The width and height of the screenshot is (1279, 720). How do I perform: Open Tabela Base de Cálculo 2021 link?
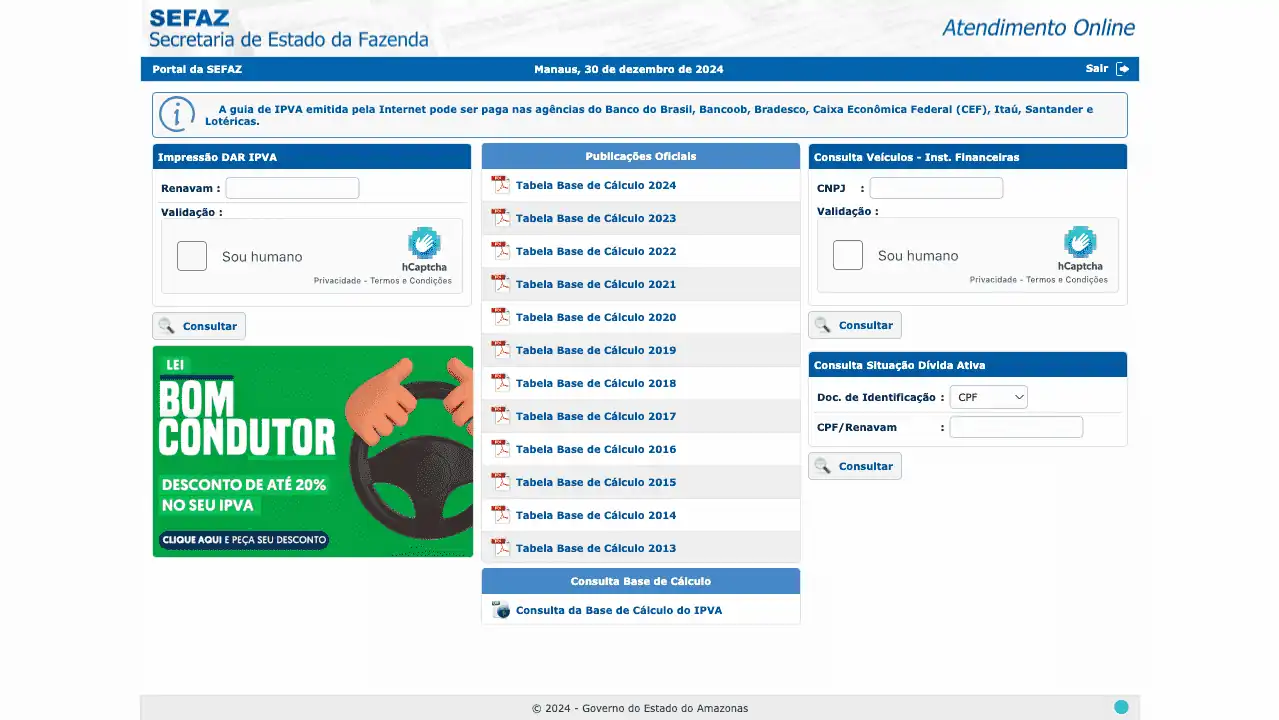(596, 284)
